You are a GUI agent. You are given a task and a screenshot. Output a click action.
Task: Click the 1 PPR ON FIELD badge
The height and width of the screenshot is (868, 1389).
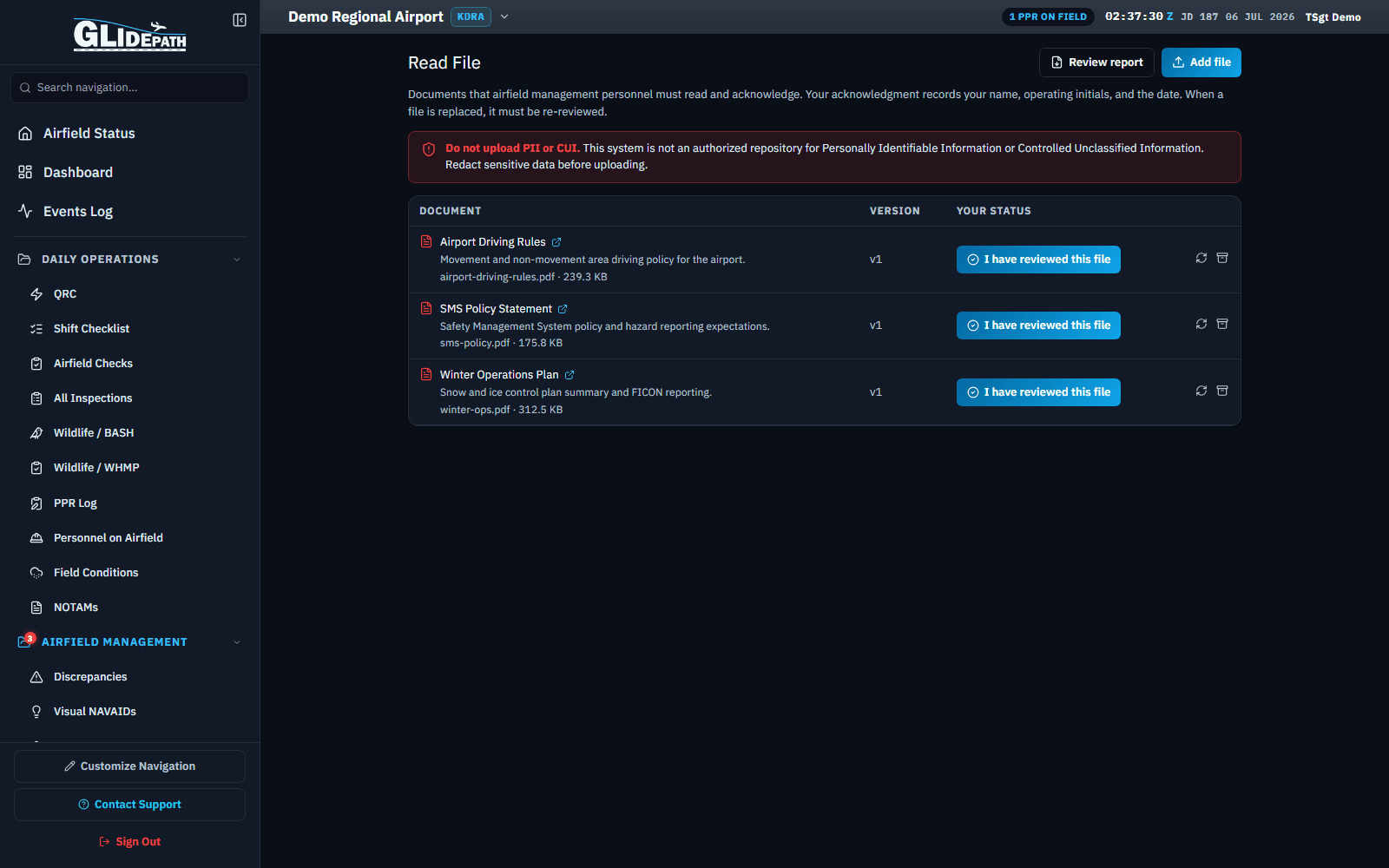(x=1048, y=16)
